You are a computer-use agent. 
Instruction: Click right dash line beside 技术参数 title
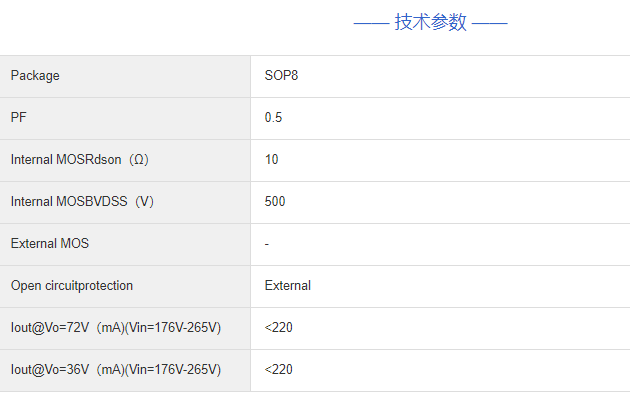(x=489, y=22)
